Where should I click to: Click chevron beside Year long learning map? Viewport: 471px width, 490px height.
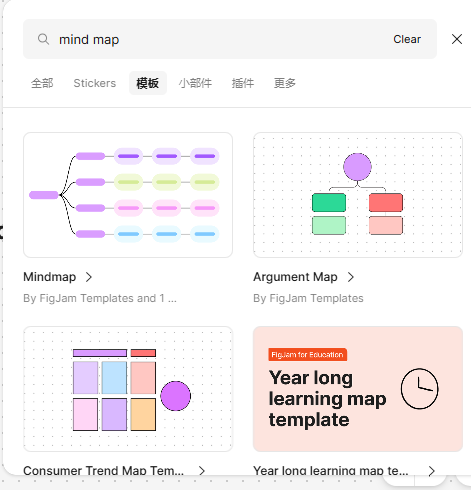click(x=432, y=471)
